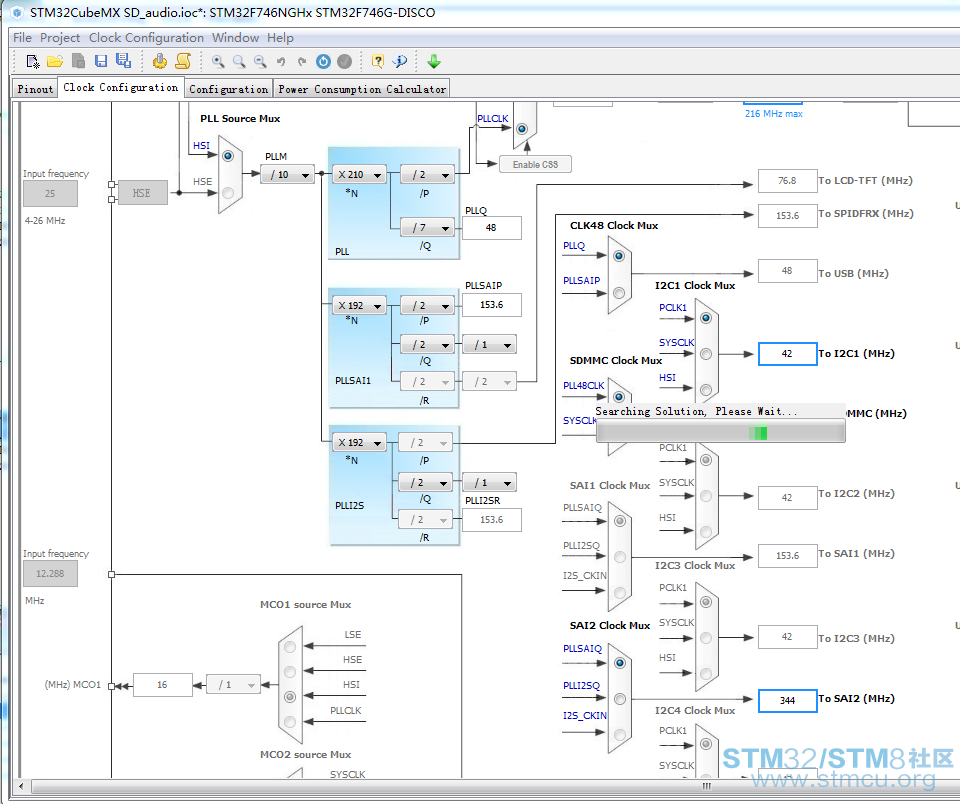The width and height of the screenshot is (960, 804).
Task: Click the HSE source block
Action: tap(142, 193)
